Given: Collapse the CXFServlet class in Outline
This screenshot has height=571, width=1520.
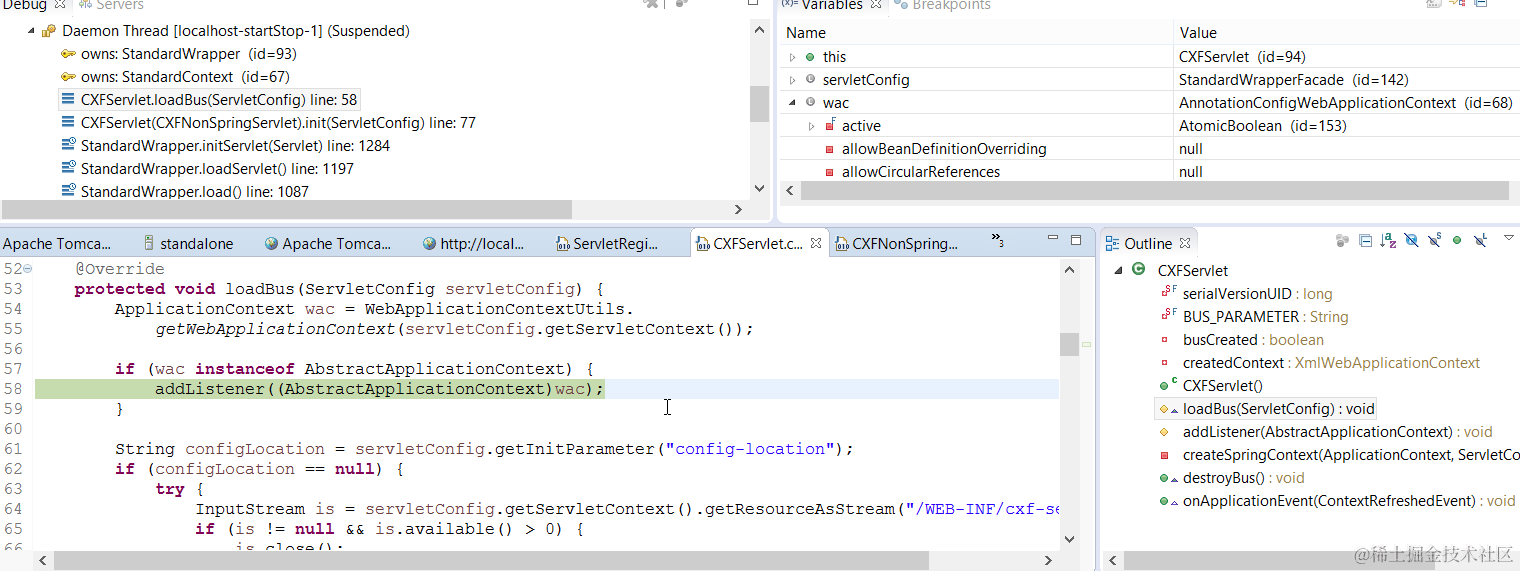Looking at the screenshot, I should click(x=1117, y=271).
